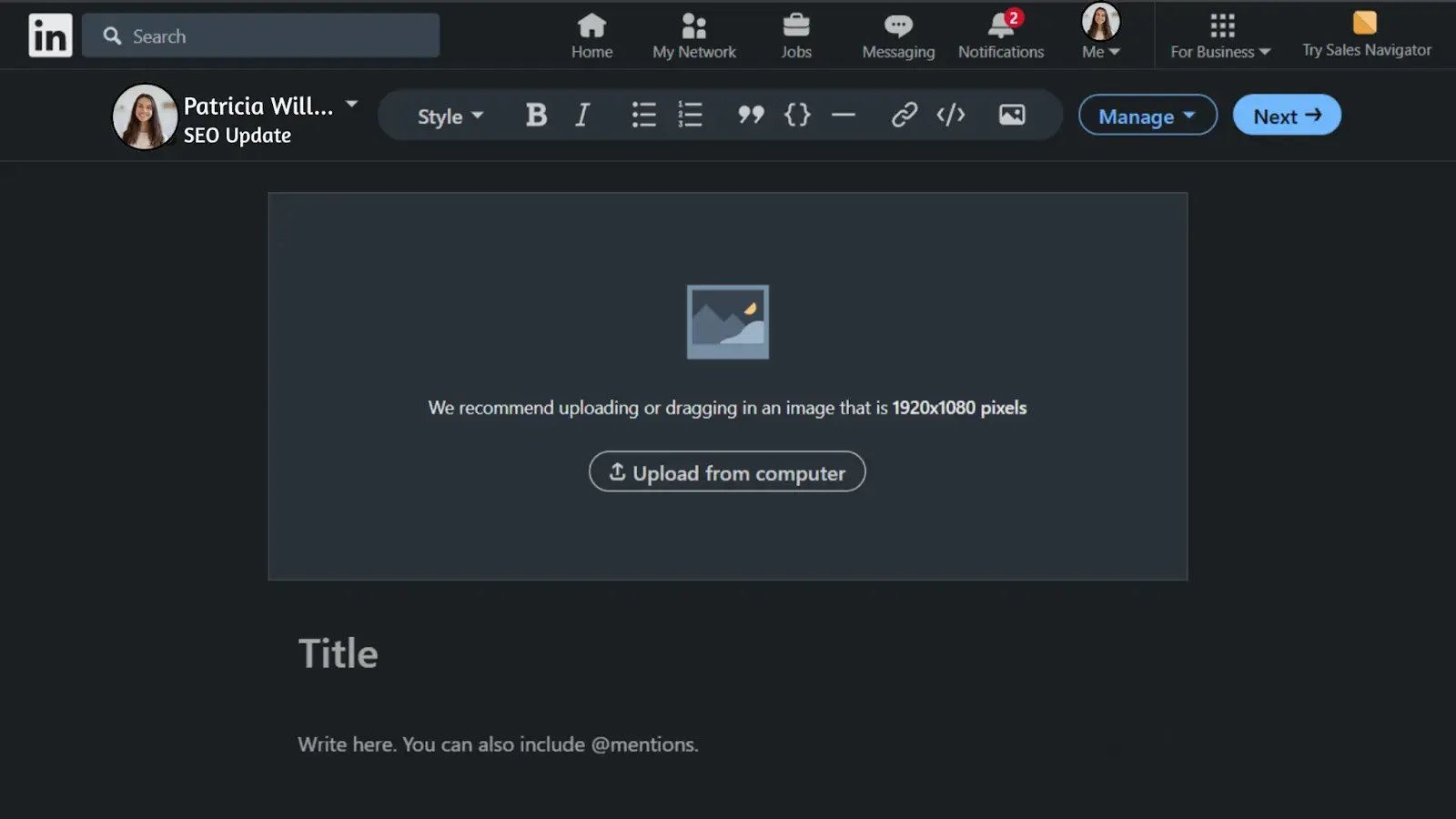This screenshot has width=1456, height=819.
Task: Go to the LinkedIn home logo
Action: pyautogui.click(x=50, y=35)
